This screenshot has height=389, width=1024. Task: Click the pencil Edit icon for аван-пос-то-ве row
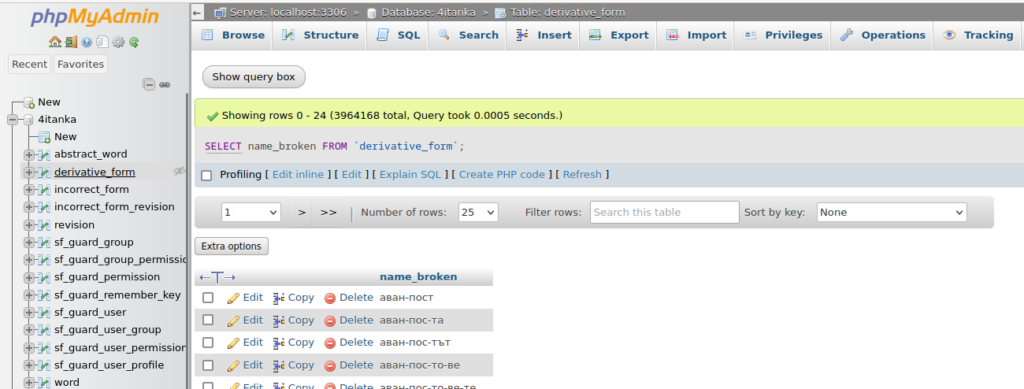pos(233,366)
